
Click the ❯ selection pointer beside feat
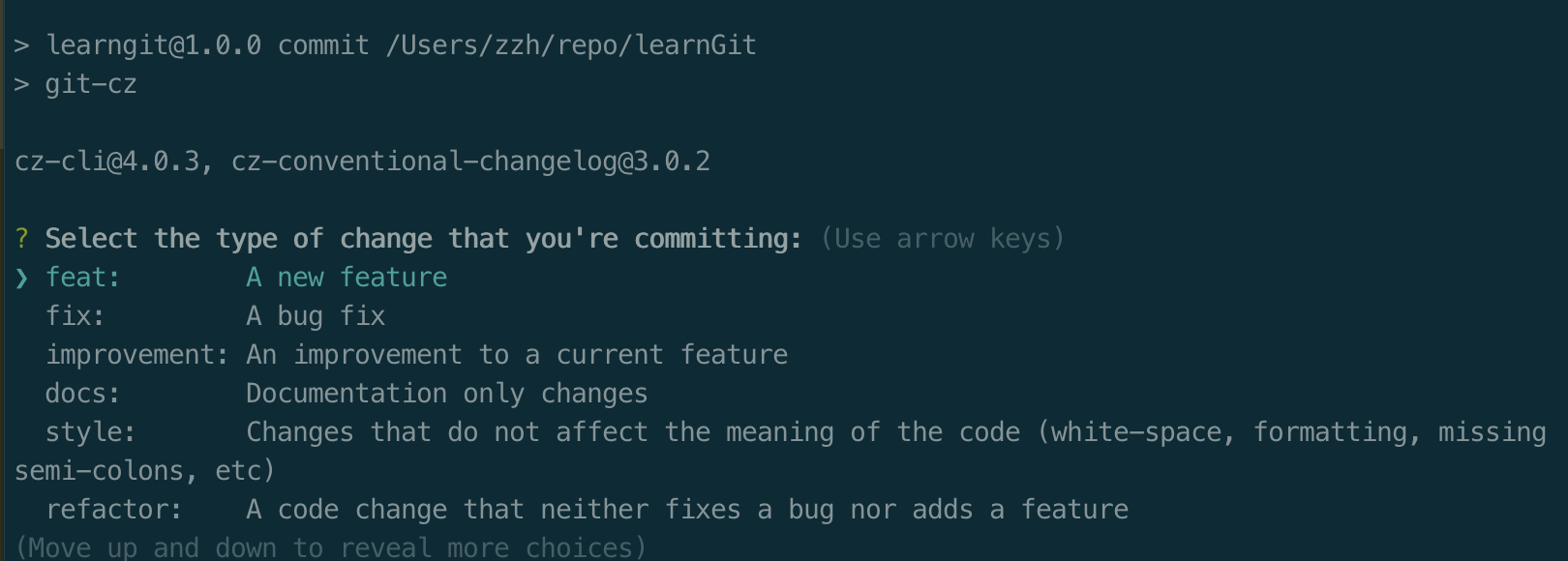pos(21,279)
